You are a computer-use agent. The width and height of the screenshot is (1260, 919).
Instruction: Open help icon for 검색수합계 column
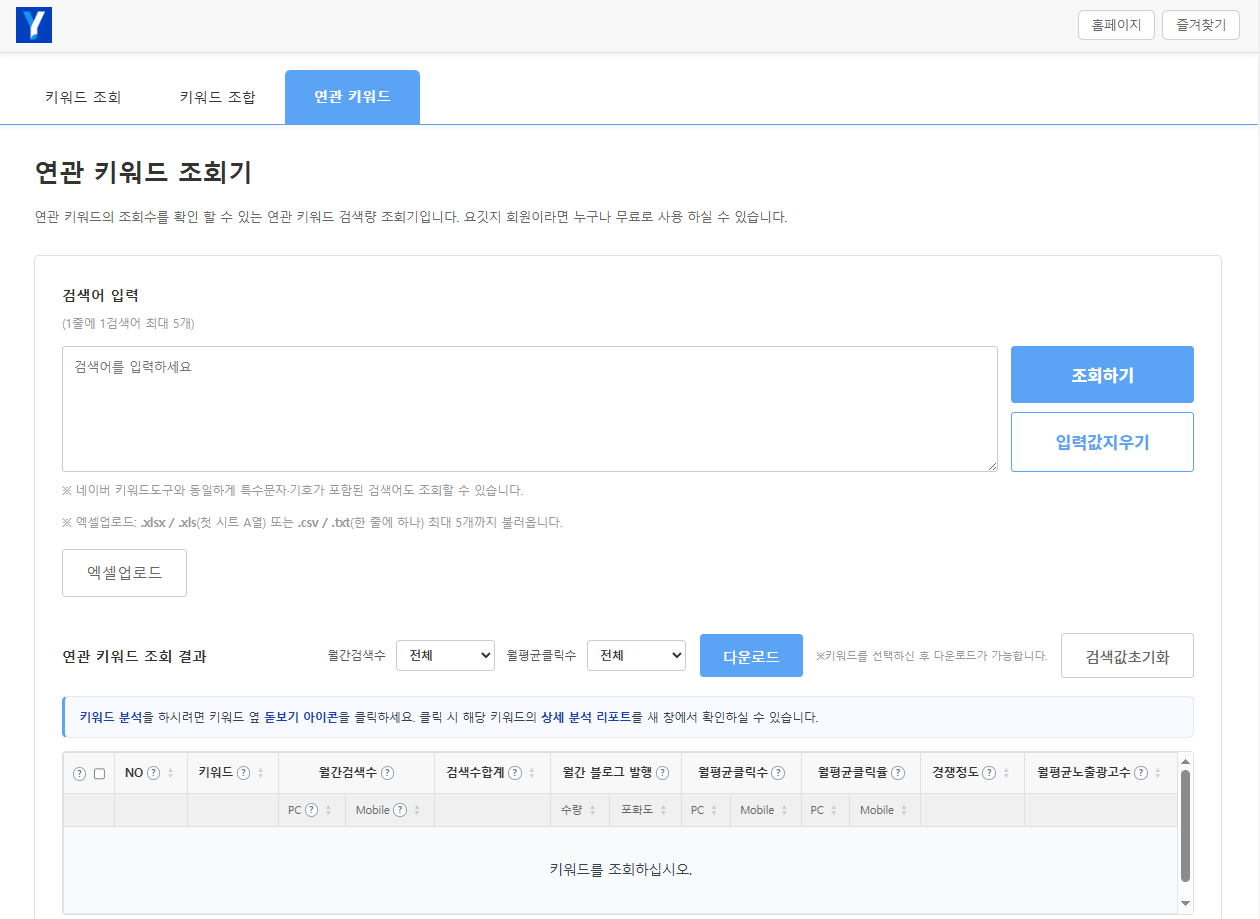pos(515,772)
